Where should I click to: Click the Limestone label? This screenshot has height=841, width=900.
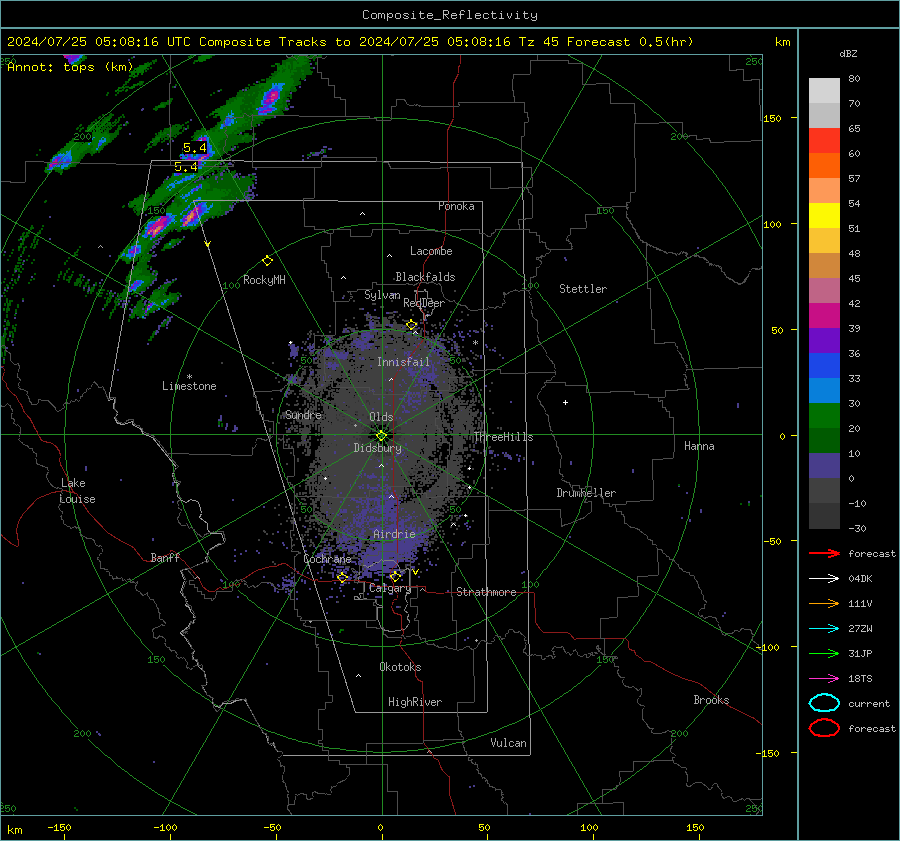pos(189,386)
